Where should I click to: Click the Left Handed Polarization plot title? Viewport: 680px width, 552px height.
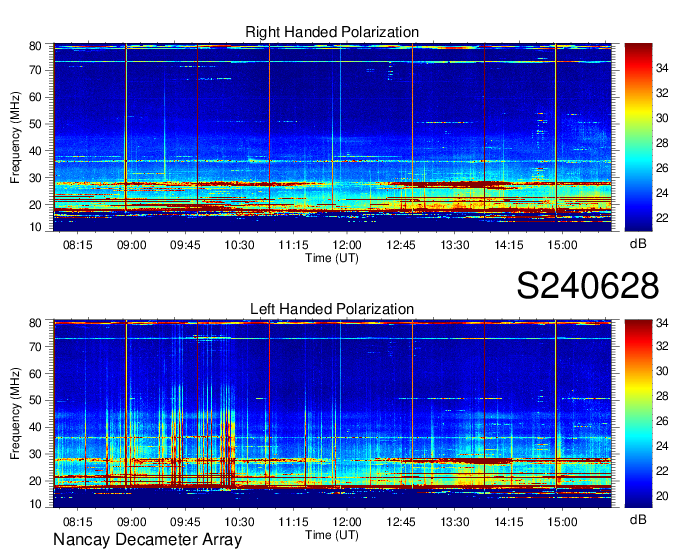click(332, 309)
